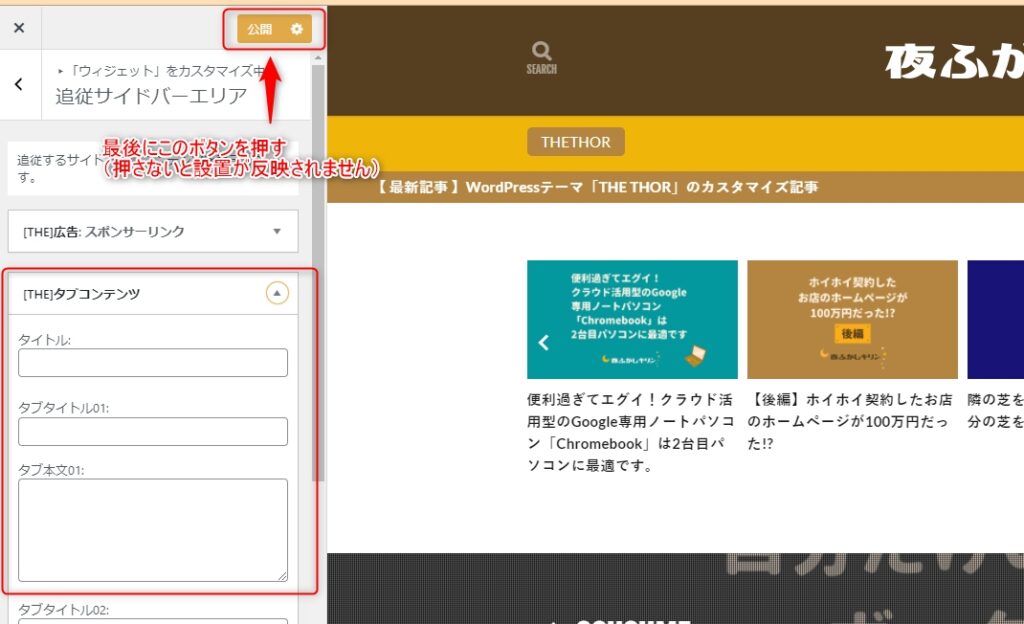Open the Chromebook article thumbnail

coord(632,319)
